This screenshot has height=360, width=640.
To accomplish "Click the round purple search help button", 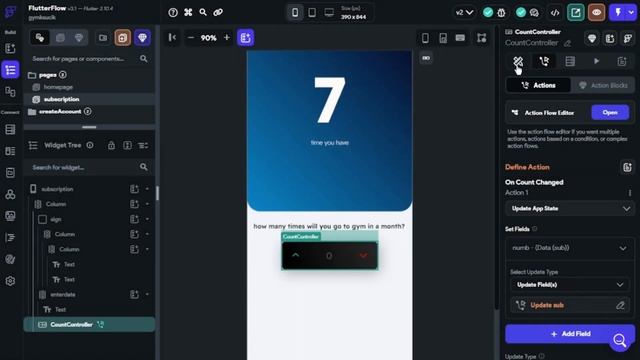I will tap(620, 340).
